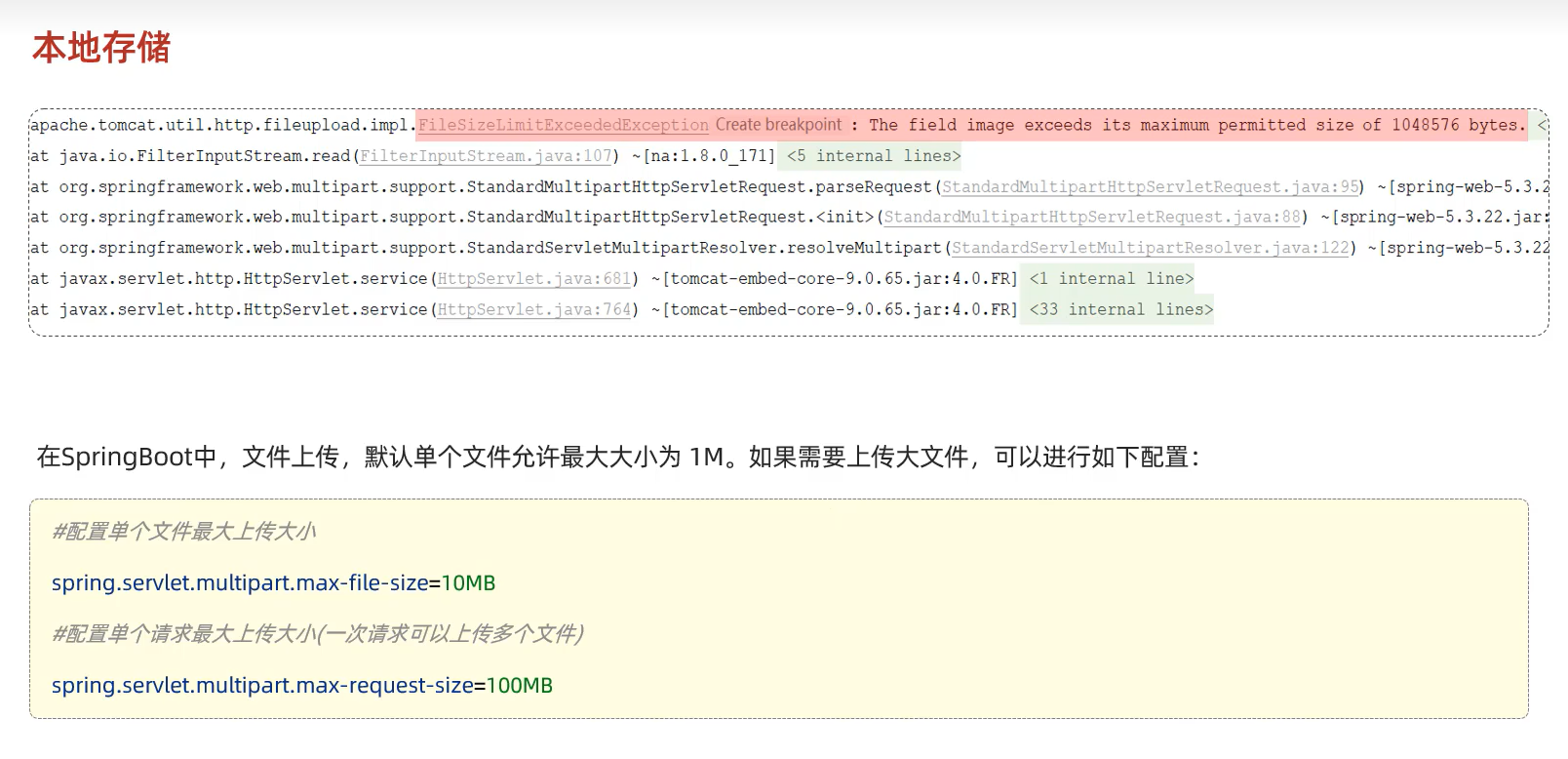The height and width of the screenshot is (759, 1568).
Task: Click the java.io.FilterInputStream.read text
Action: coord(205,156)
